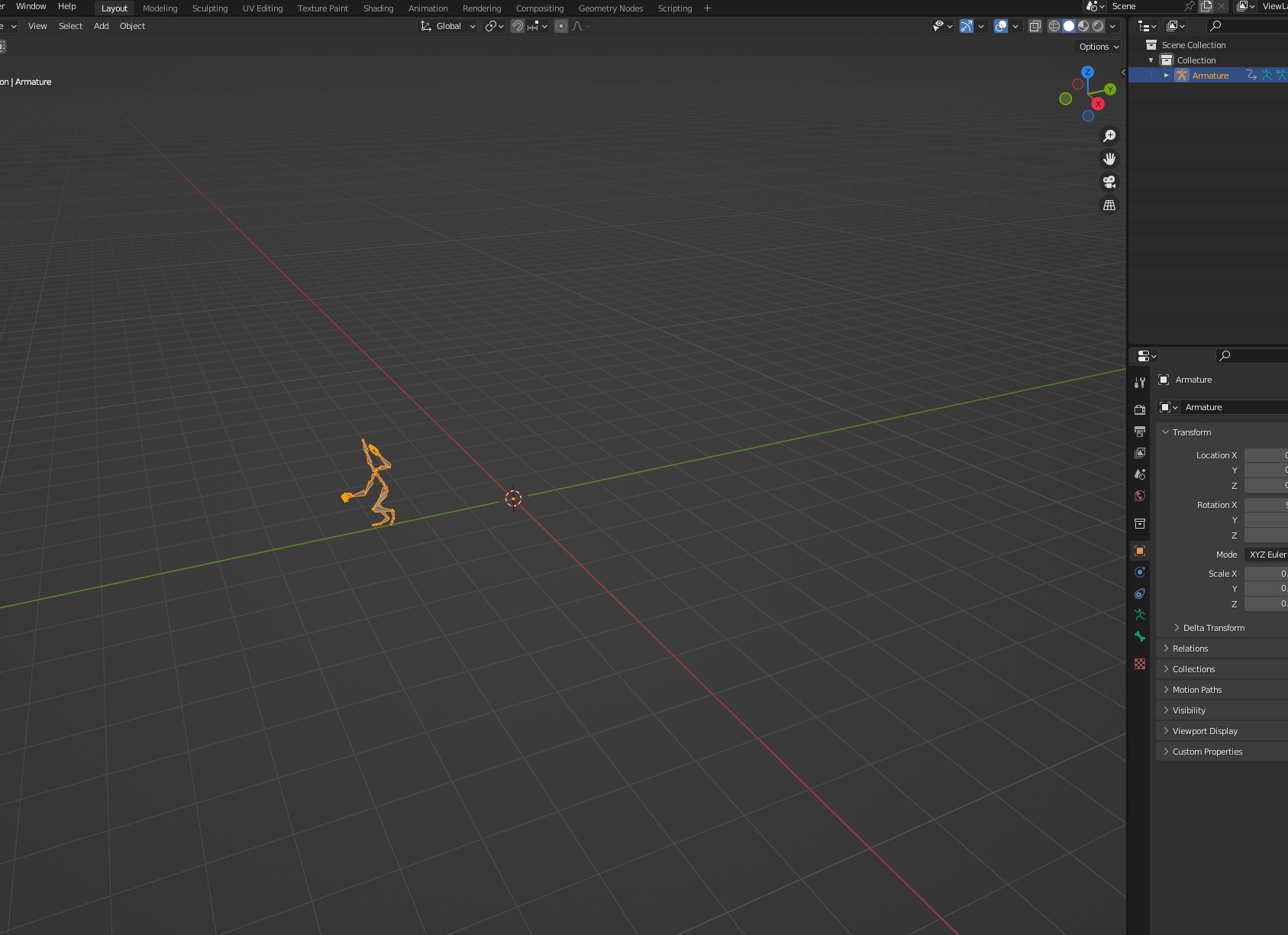Open the Physics properties tab
Image resolution: width=1288 pixels, height=935 pixels.
[1140, 572]
